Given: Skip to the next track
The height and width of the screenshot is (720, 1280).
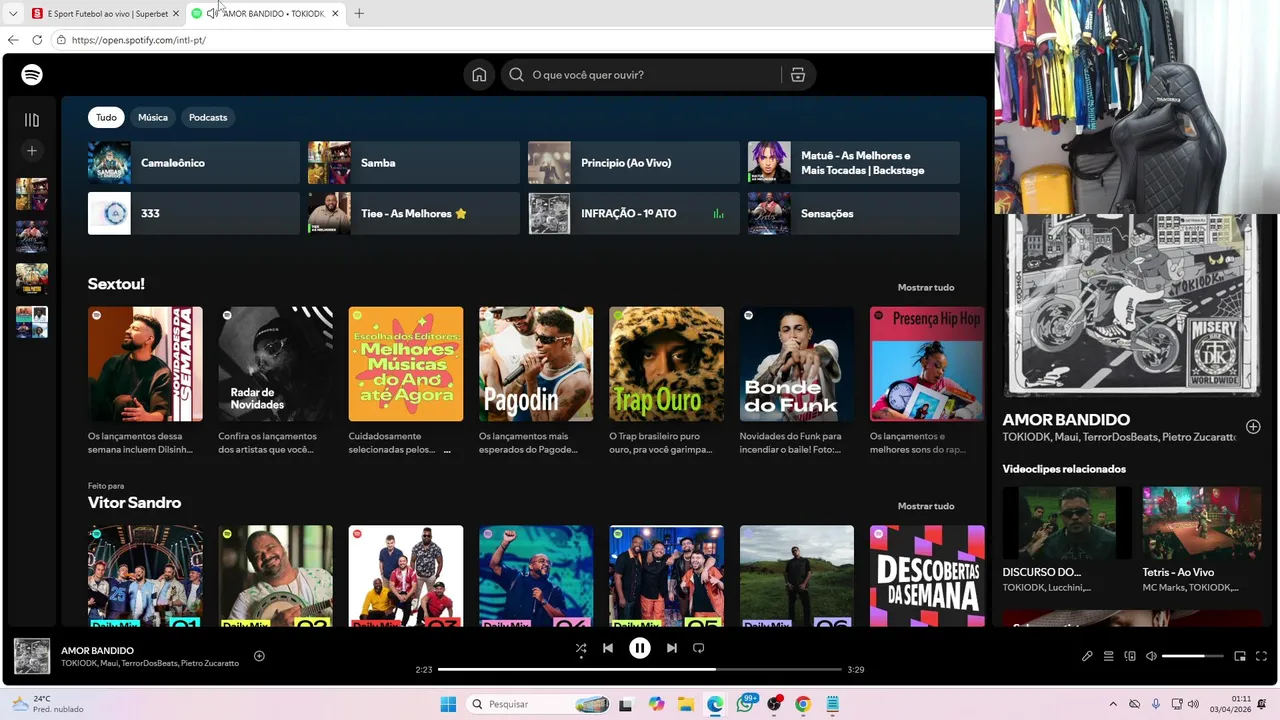Looking at the screenshot, I should (x=672, y=648).
